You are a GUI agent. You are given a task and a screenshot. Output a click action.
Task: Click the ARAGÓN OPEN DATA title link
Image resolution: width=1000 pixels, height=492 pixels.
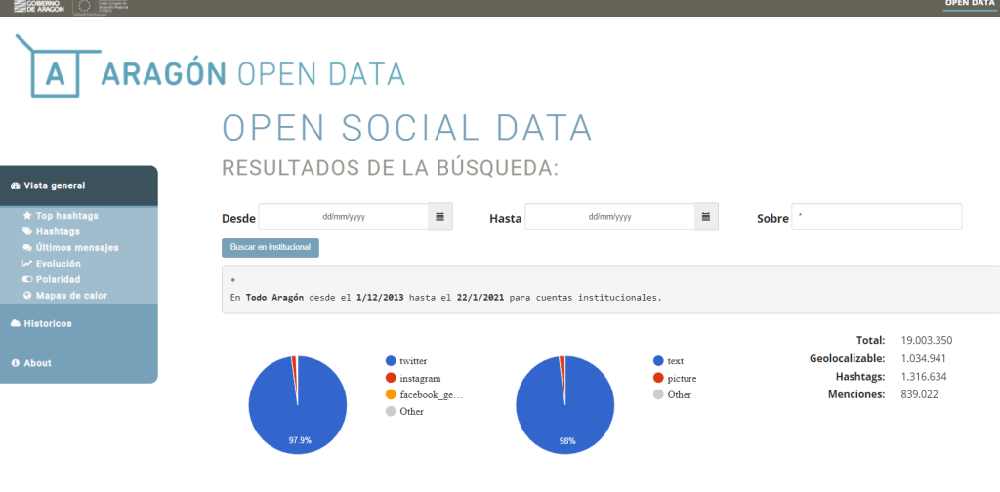253,74
